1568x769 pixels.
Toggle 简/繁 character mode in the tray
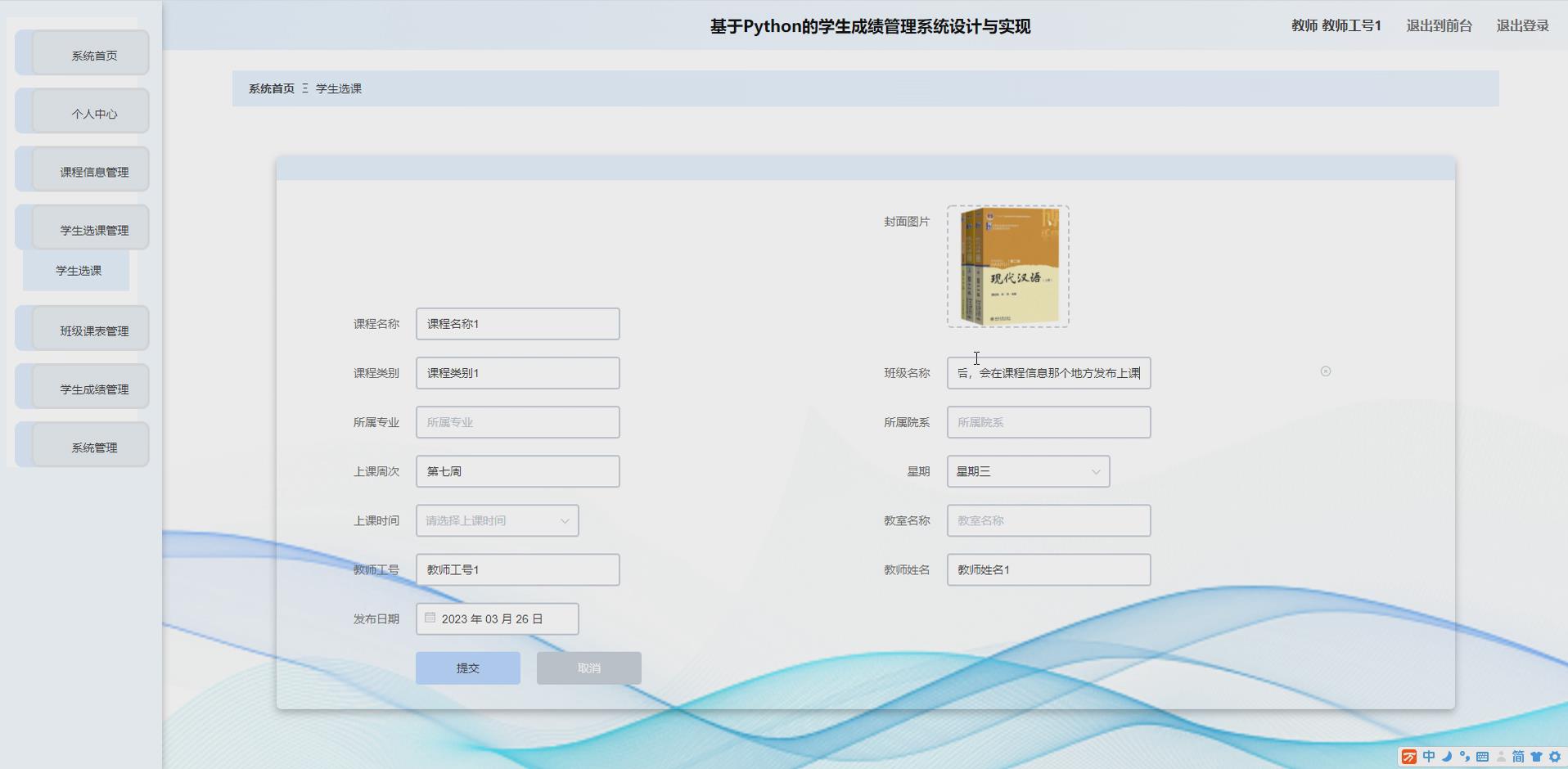pos(1520,758)
